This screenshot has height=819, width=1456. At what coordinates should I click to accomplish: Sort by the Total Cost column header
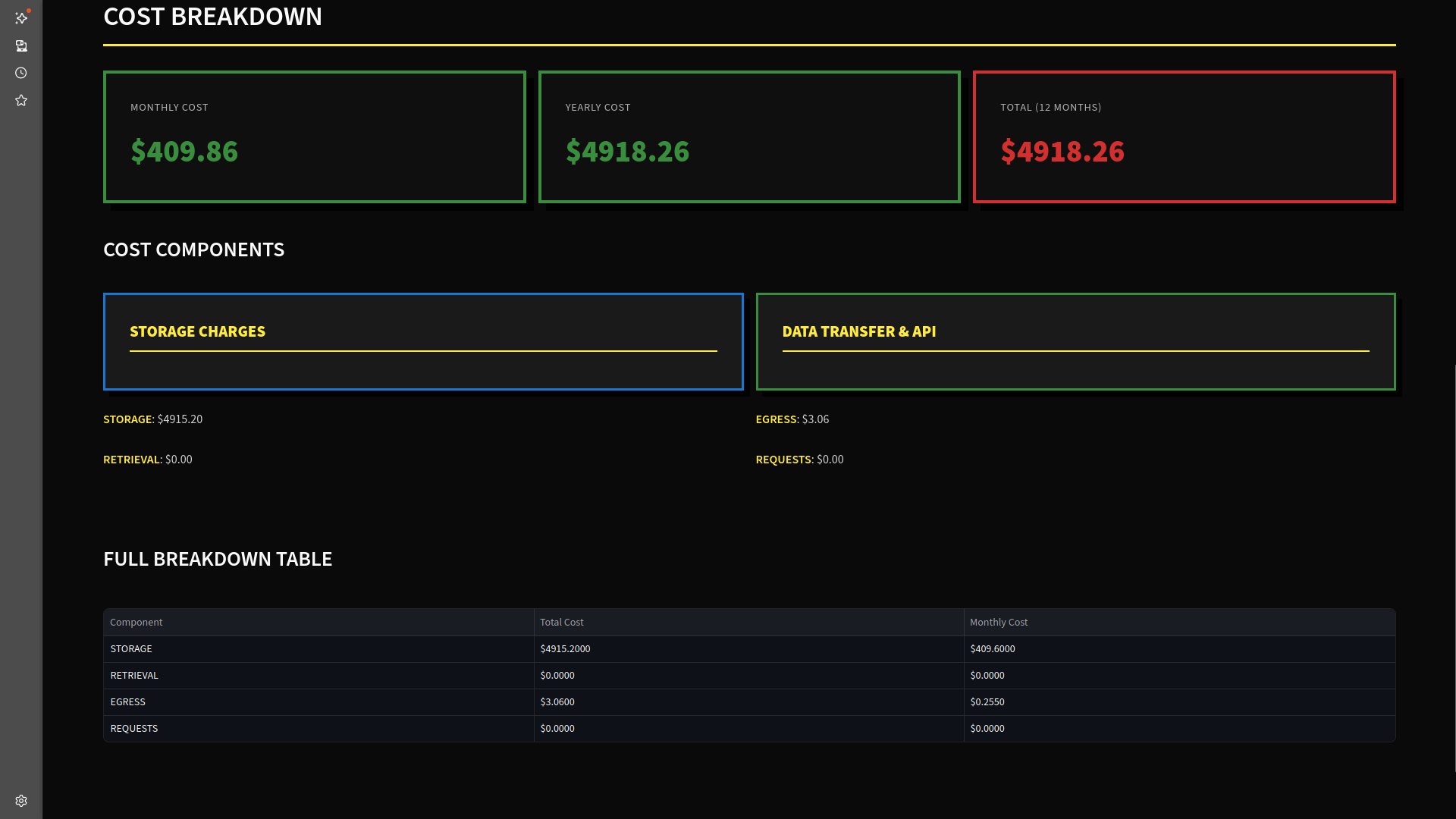(x=562, y=622)
